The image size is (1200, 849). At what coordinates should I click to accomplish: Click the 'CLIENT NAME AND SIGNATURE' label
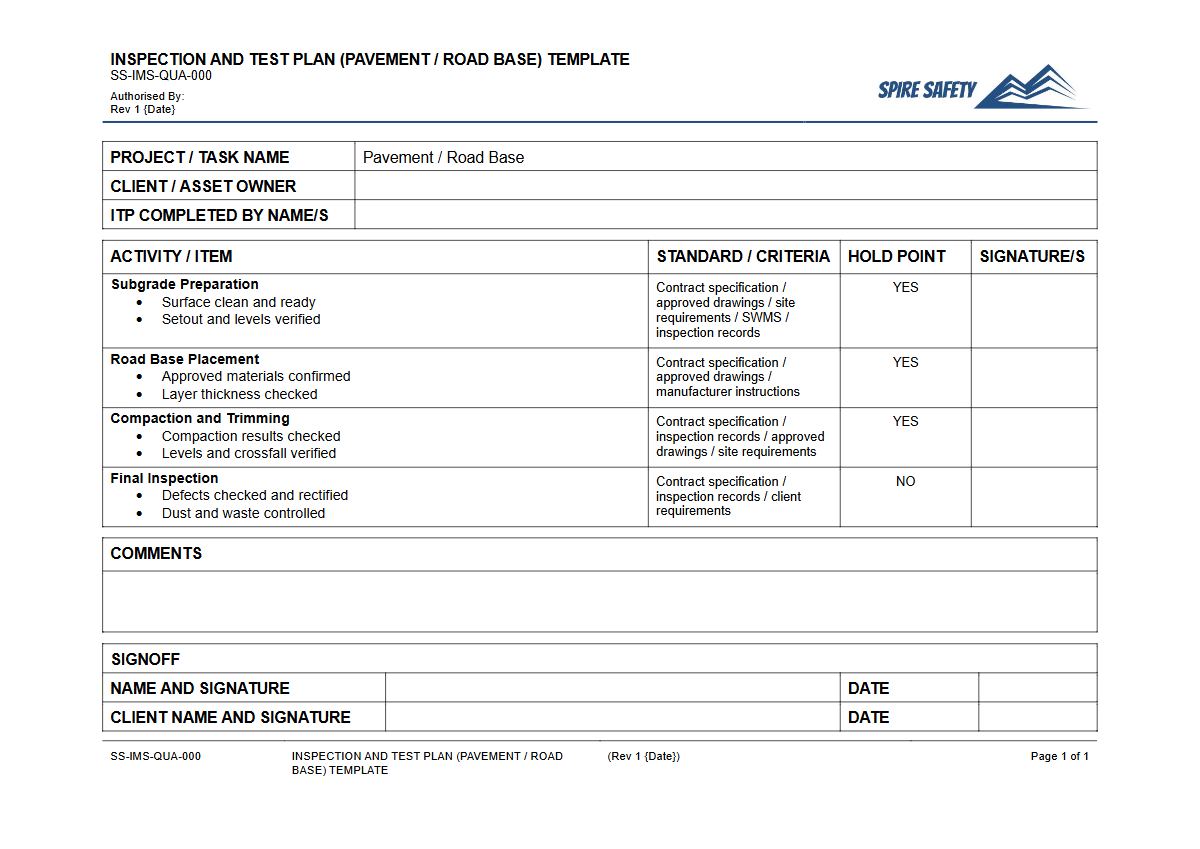[x=230, y=717]
